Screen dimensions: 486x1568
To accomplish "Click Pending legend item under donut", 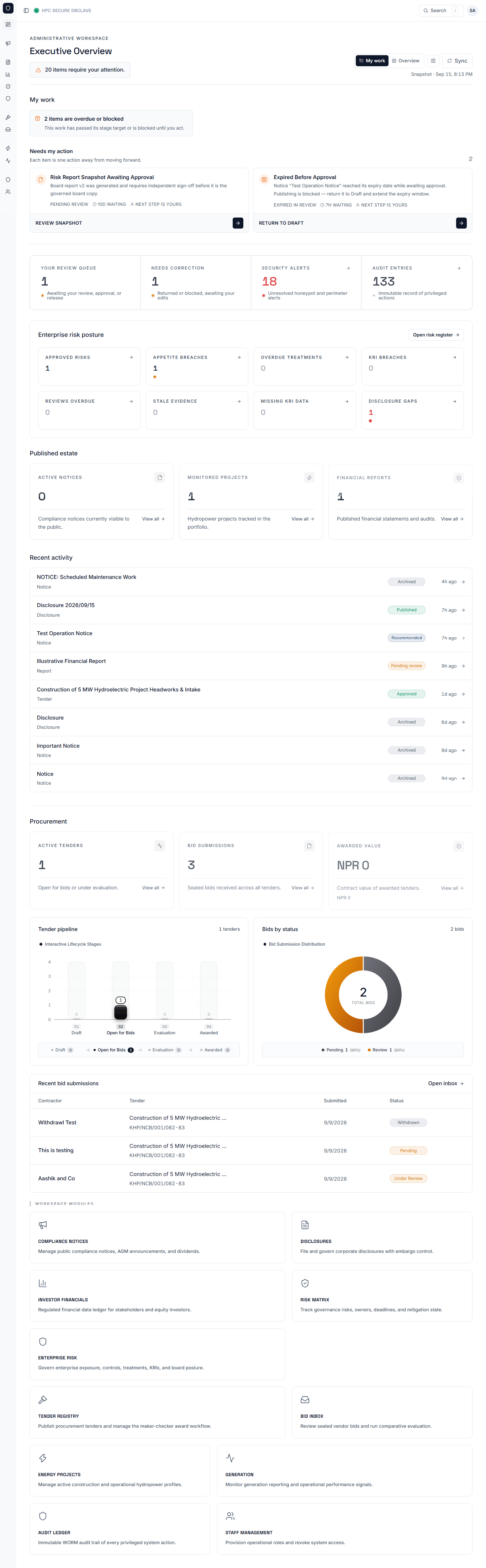I will coord(340,1050).
